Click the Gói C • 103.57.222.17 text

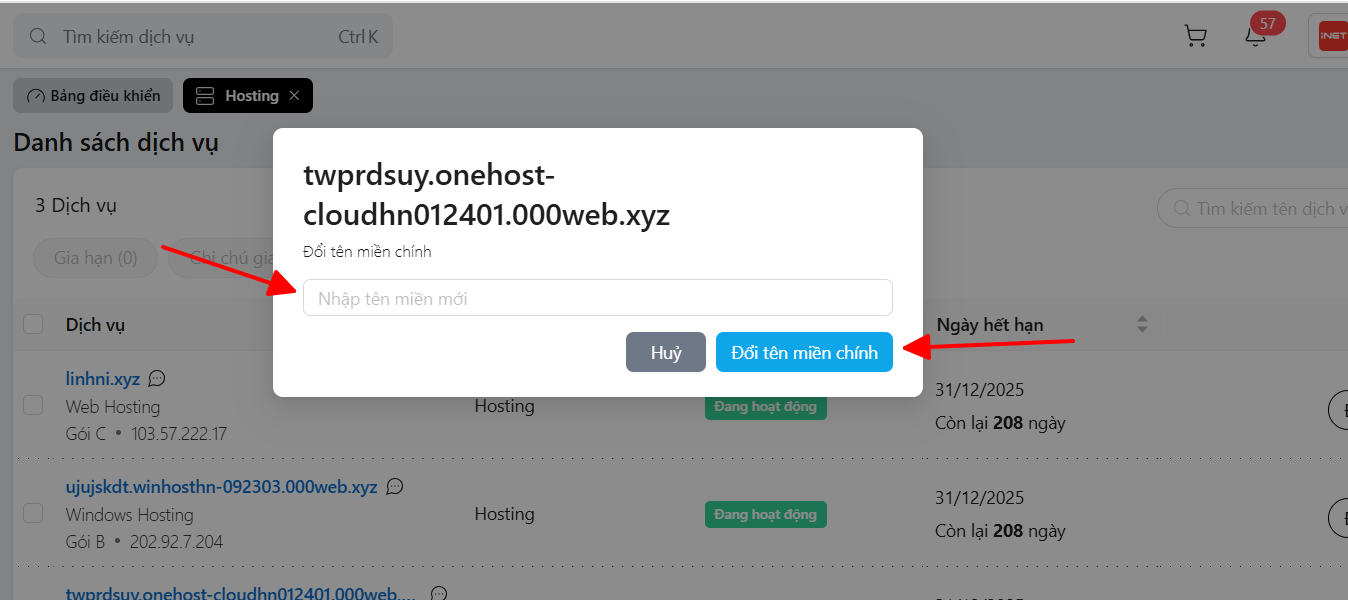click(x=146, y=434)
